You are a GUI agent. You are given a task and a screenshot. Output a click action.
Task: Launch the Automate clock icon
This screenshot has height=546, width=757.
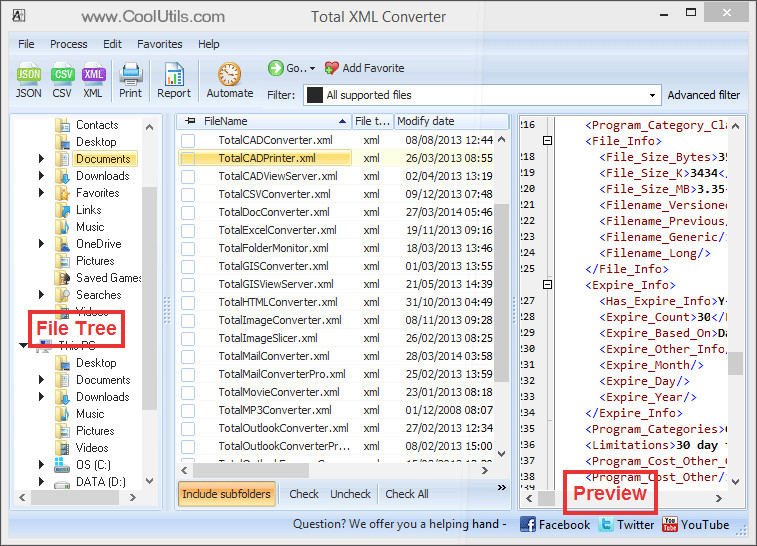point(229,75)
